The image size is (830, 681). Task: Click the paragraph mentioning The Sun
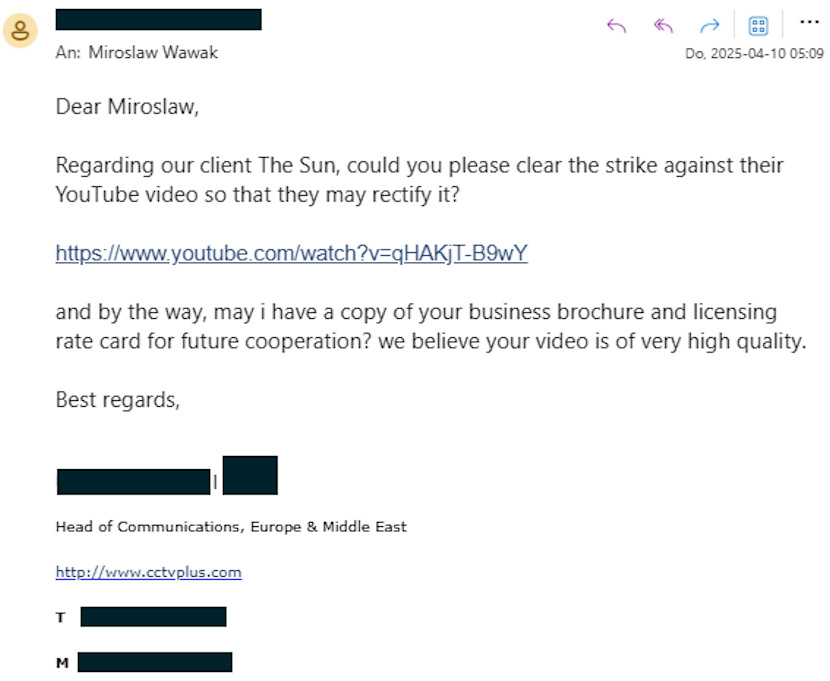pyautogui.click(x=419, y=180)
